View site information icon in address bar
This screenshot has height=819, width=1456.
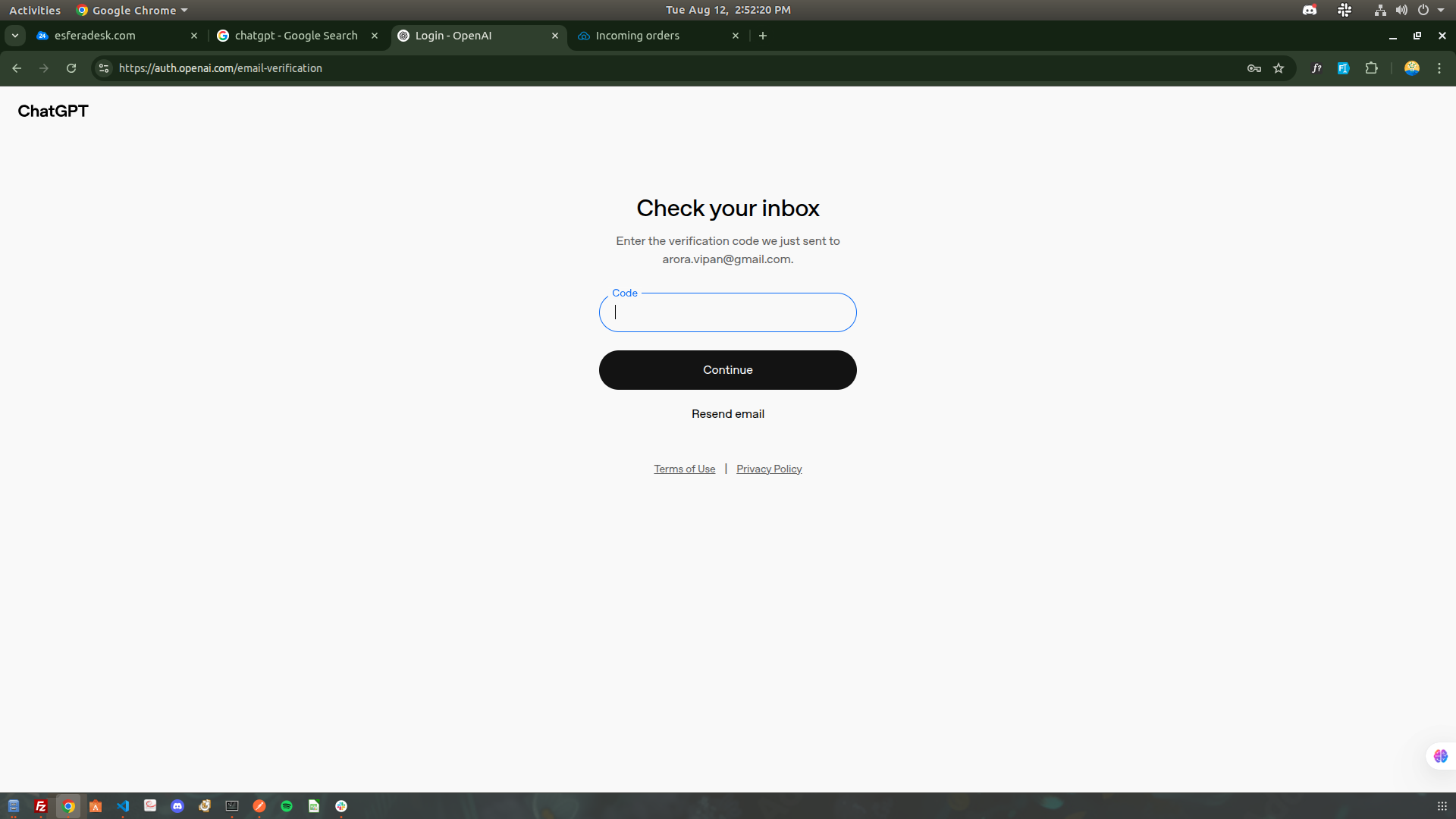(104, 68)
